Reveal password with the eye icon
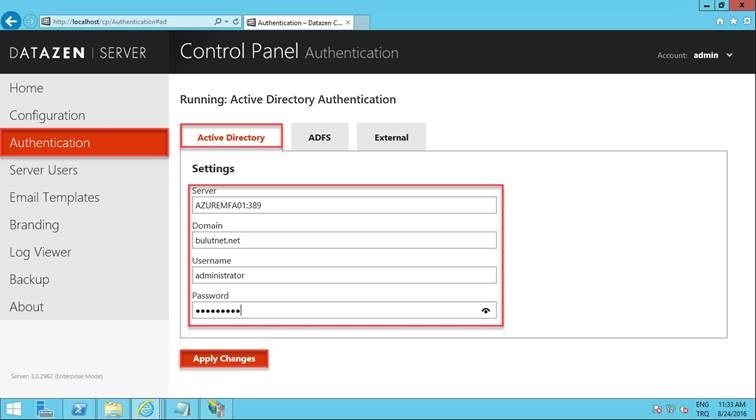This screenshot has height=420, width=756. (x=486, y=311)
